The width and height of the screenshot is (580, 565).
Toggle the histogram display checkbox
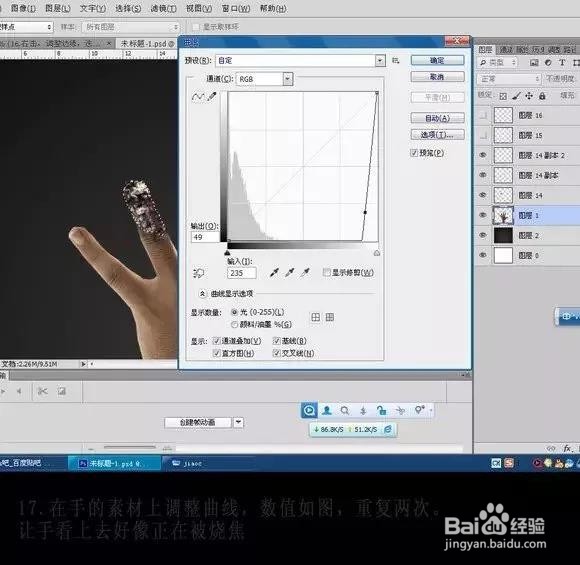coord(216,353)
